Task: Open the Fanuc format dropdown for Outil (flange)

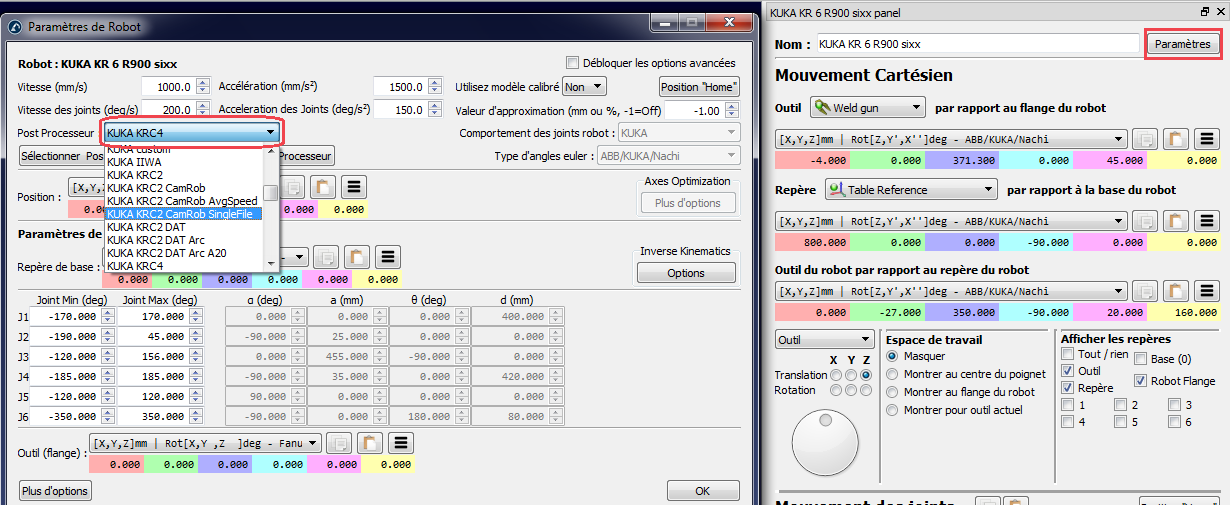Action: coord(205,443)
